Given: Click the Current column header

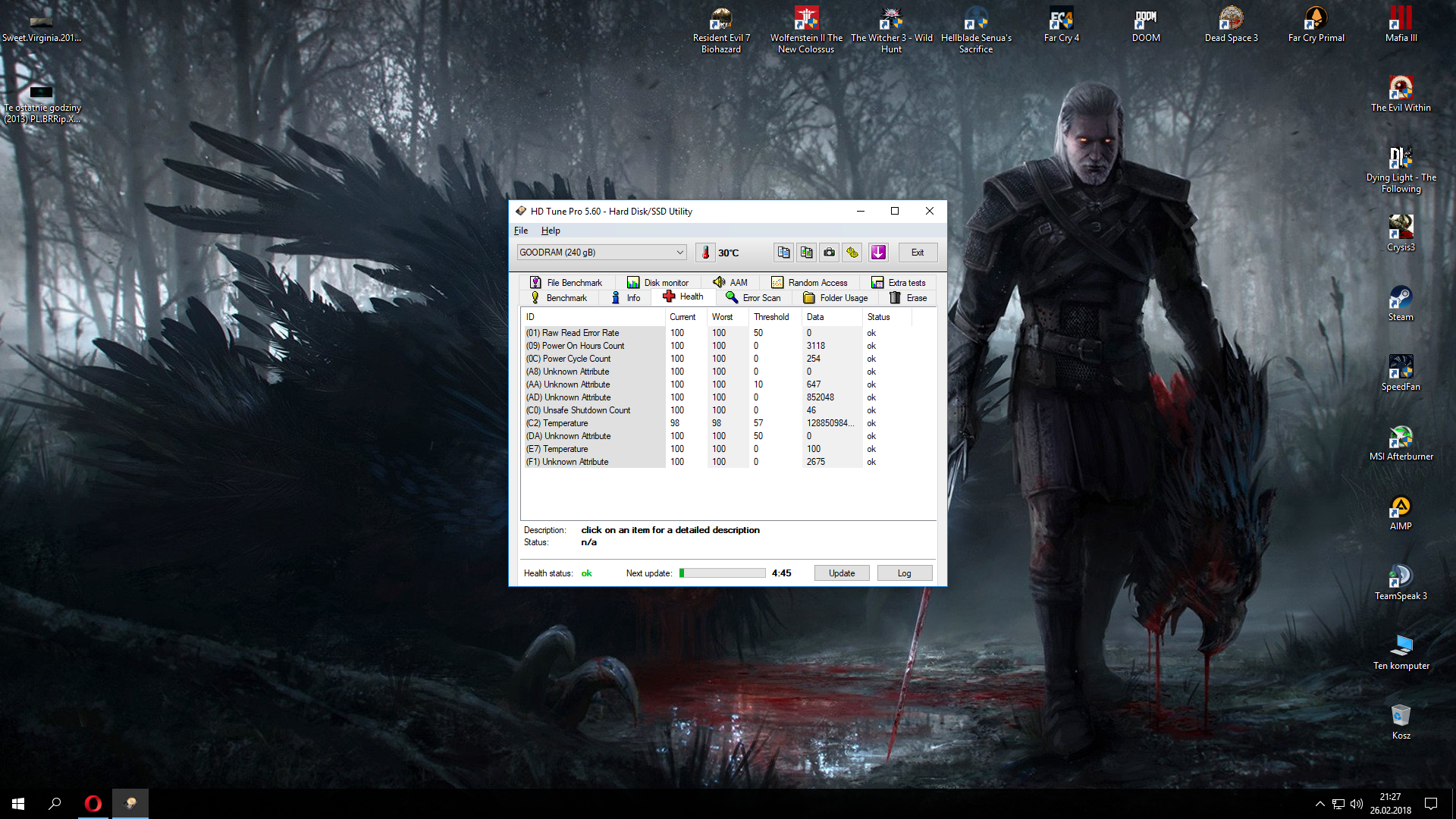Looking at the screenshot, I should (686, 317).
